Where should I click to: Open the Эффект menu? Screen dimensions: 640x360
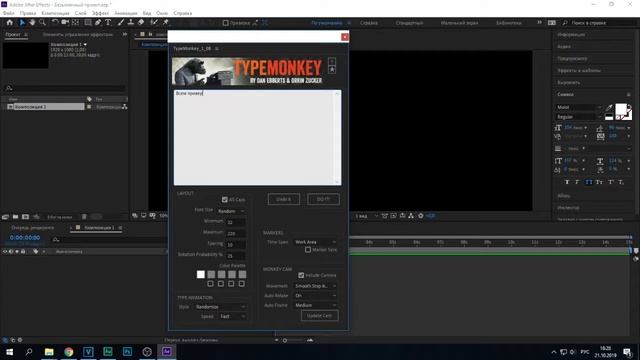(100, 13)
